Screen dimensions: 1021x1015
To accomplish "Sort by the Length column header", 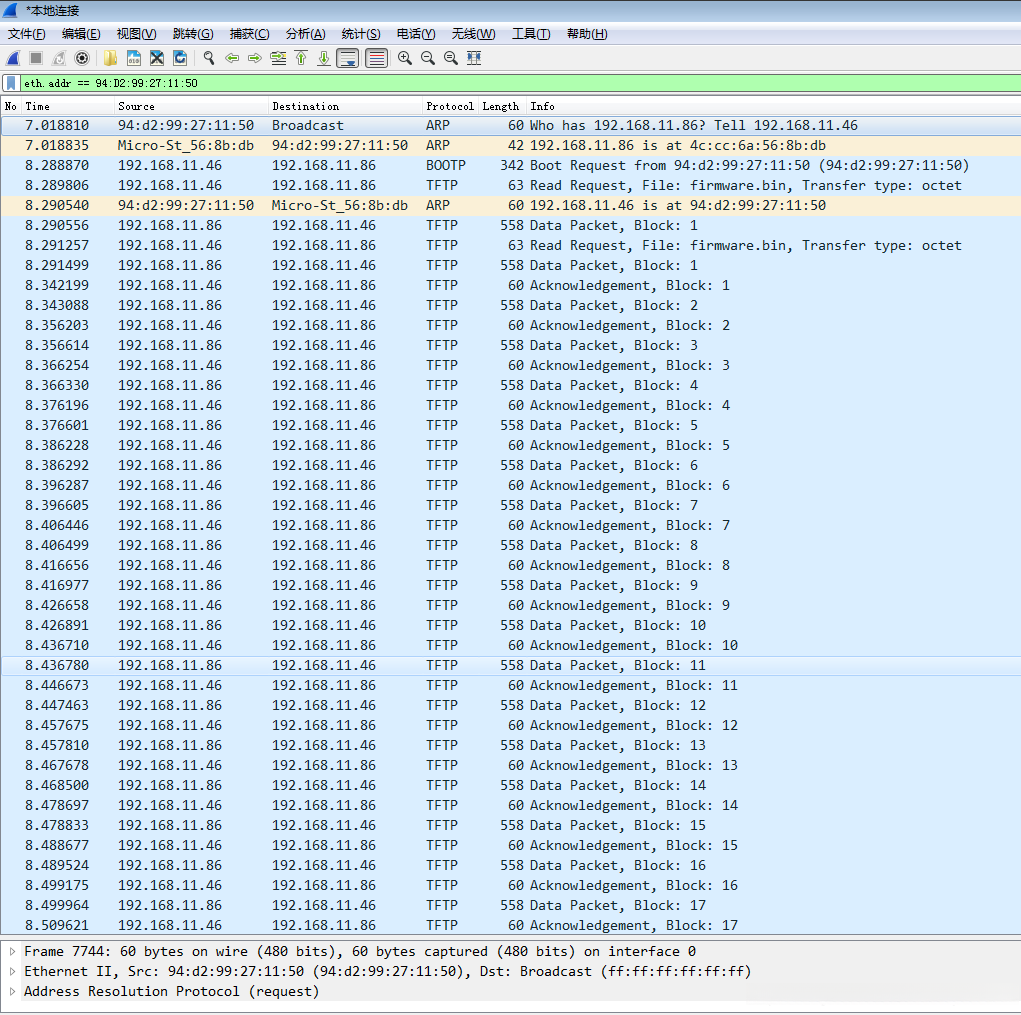I will (501, 106).
